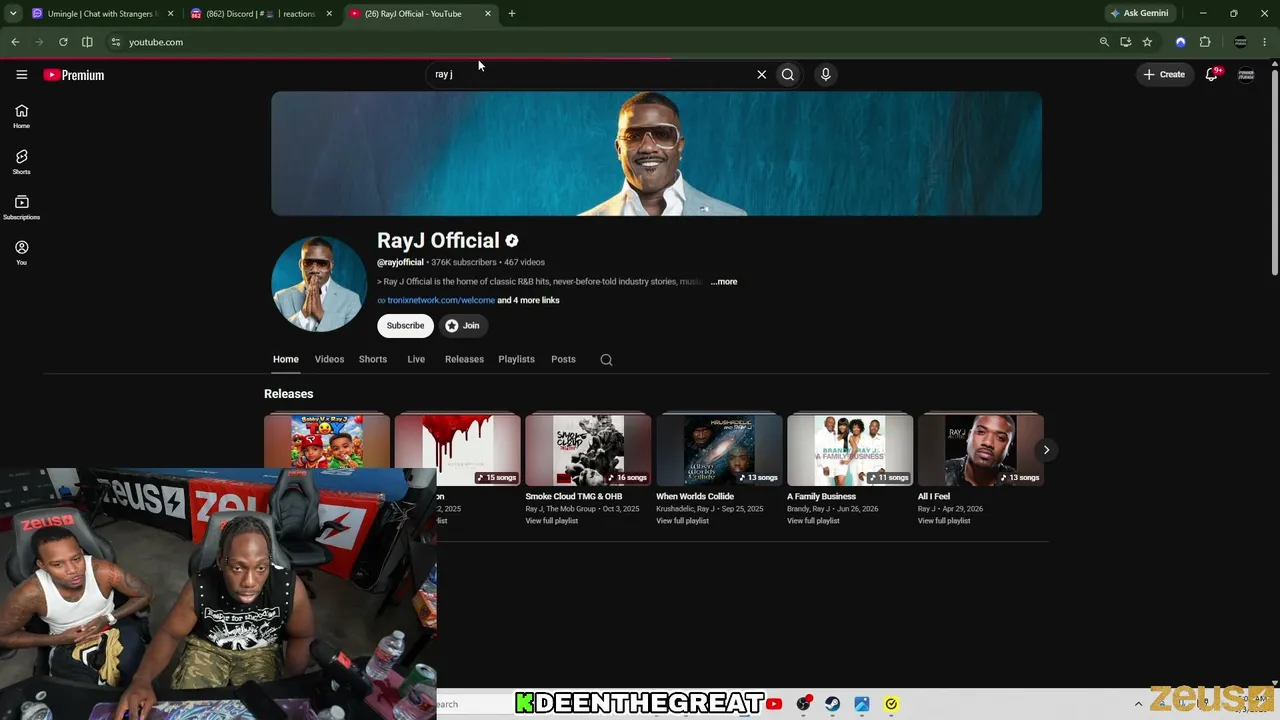Open Home in the YouTube sidebar
Screen dimensions: 1280x720
(21, 116)
